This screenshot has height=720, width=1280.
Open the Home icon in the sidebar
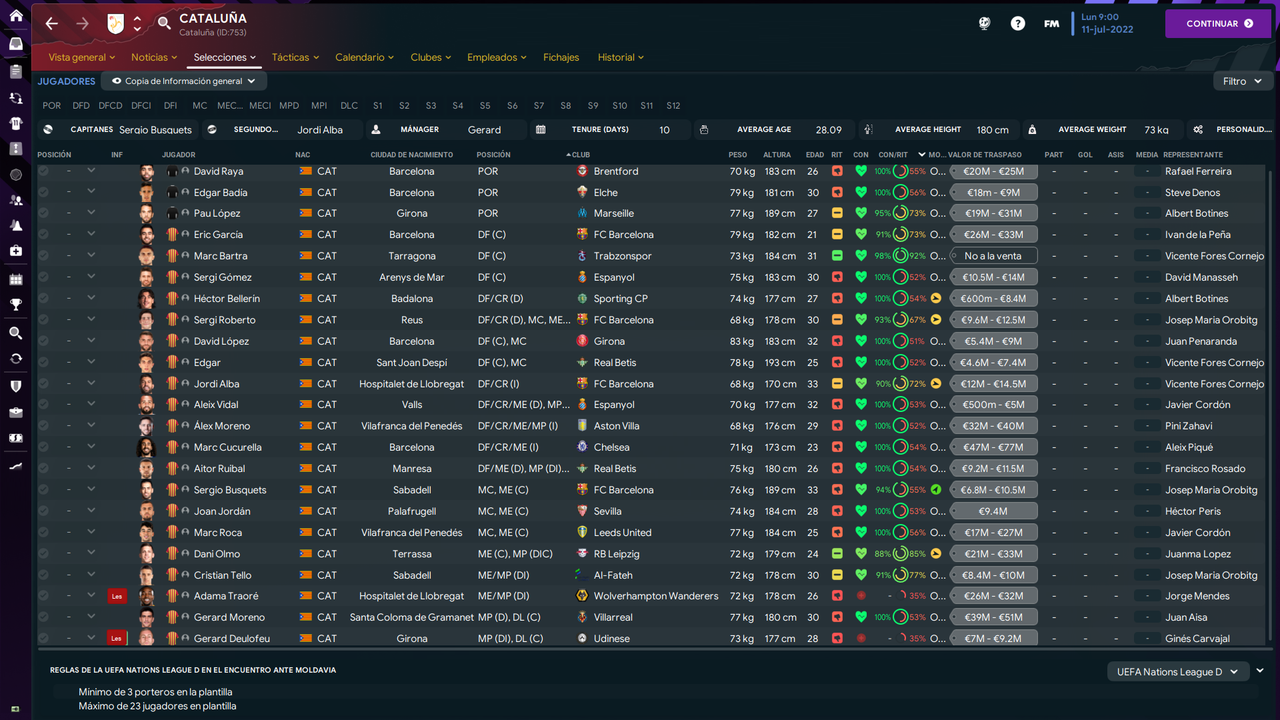tap(15, 16)
